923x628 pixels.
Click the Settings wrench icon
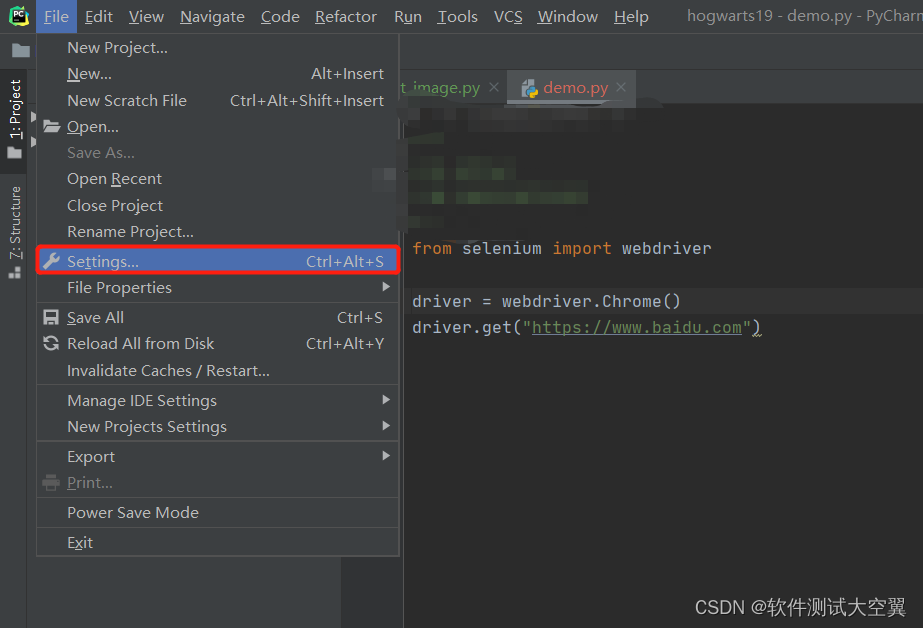pos(52,261)
